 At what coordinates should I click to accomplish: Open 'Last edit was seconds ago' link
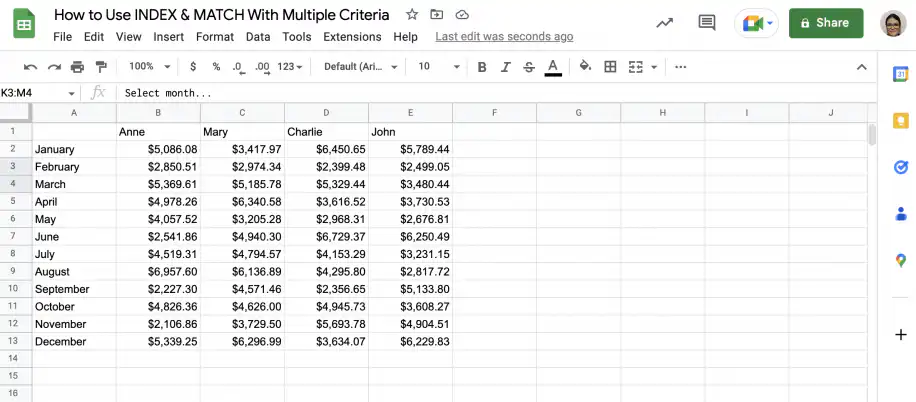(504, 37)
